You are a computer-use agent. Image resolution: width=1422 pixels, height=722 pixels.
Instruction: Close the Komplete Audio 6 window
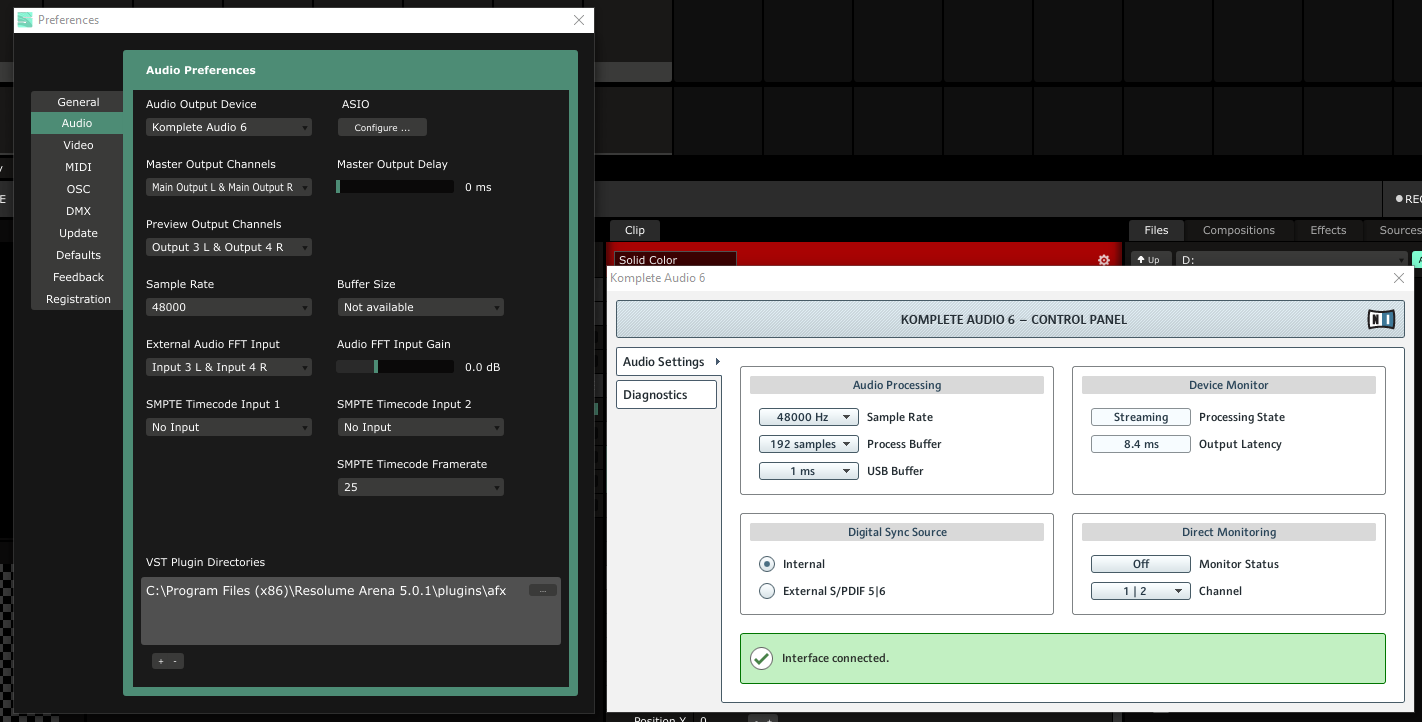point(1398,278)
